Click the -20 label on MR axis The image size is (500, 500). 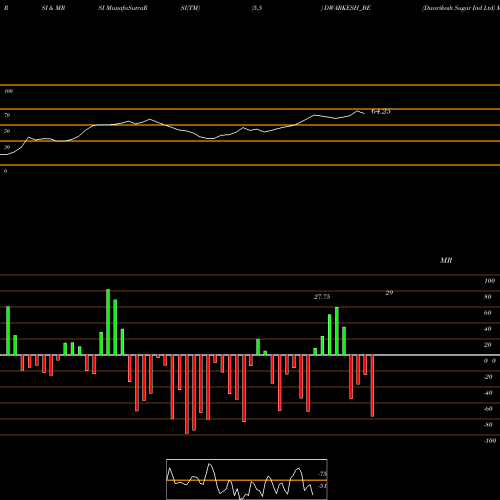(488, 377)
